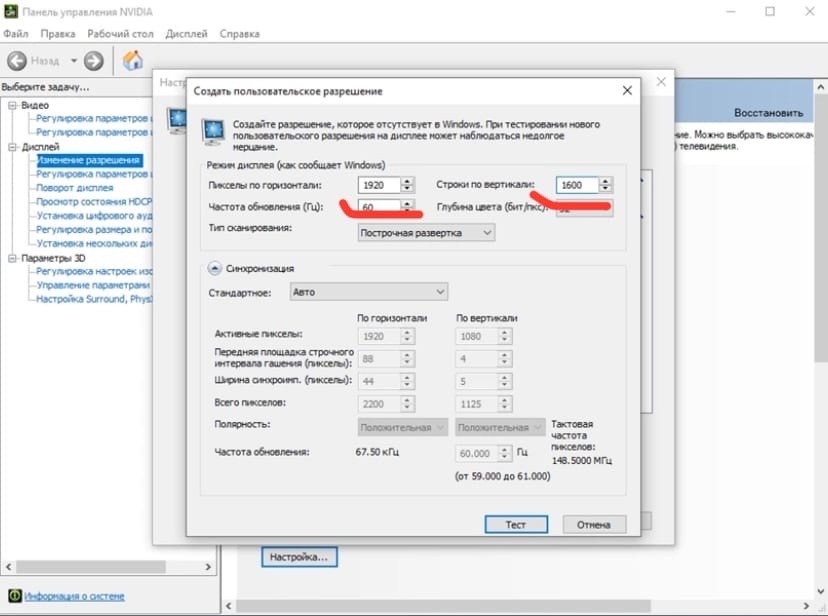This screenshot has width=828, height=616.
Task: Open the Файл menu
Action: pos(16,34)
